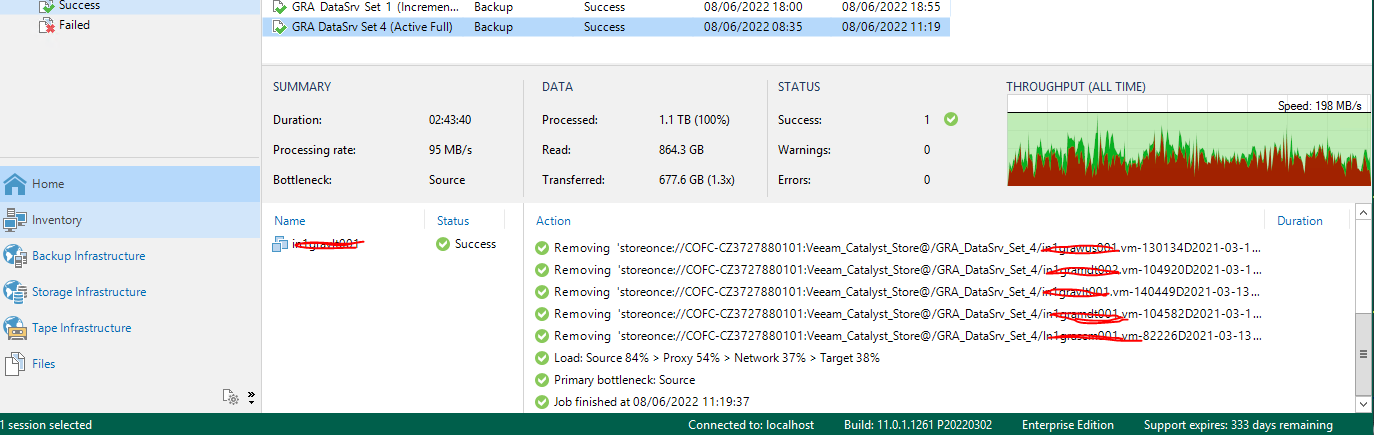Select the Failed tree item

click(x=74, y=25)
